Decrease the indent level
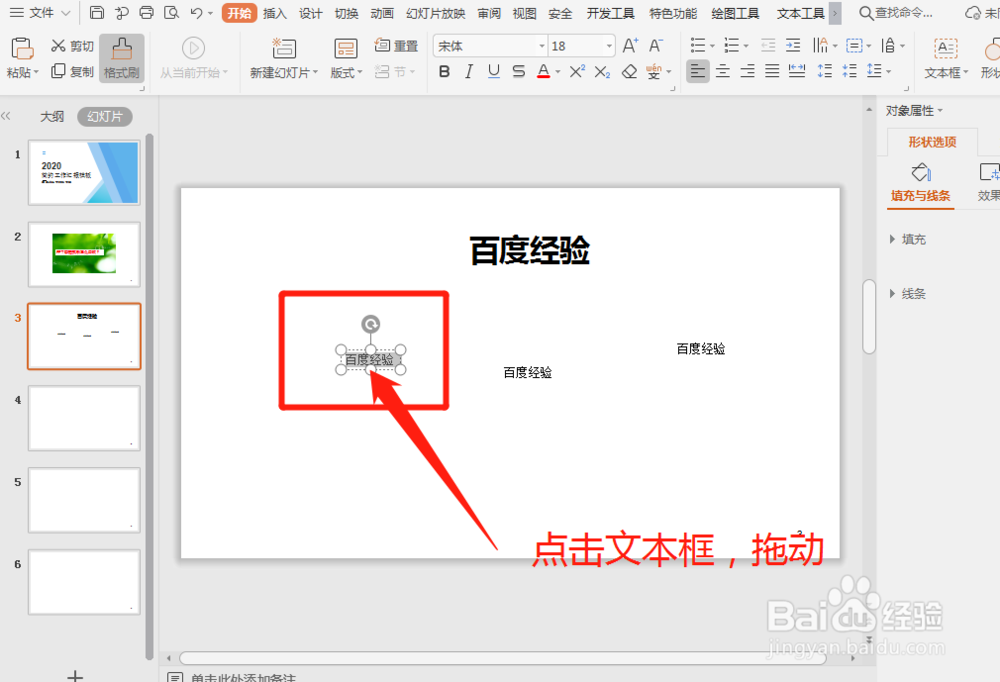The image size is (1000, 682). 768,45
